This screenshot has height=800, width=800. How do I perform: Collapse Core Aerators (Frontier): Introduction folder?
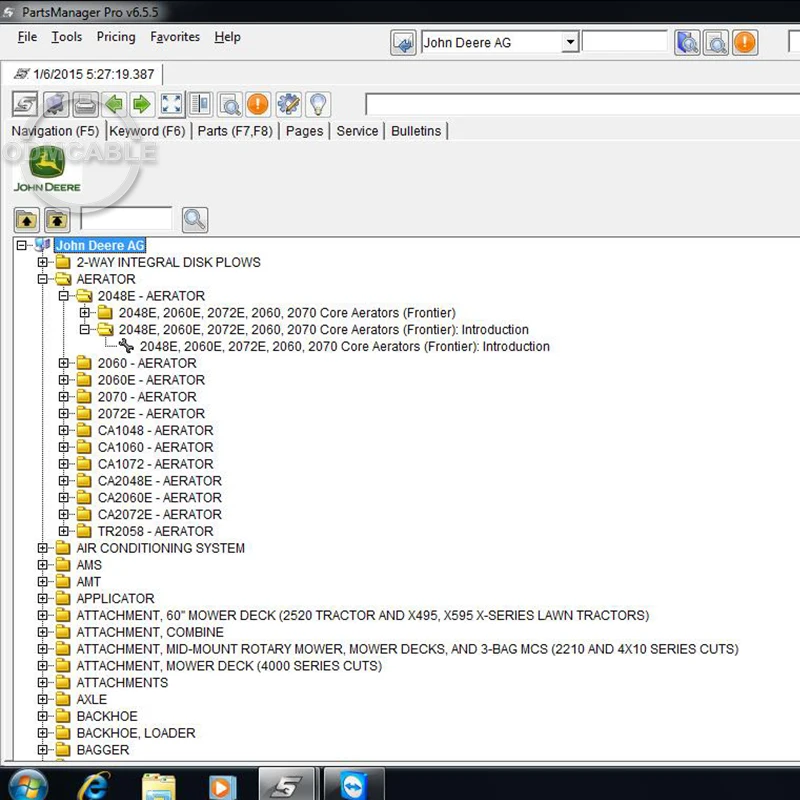tap(85, 330)
